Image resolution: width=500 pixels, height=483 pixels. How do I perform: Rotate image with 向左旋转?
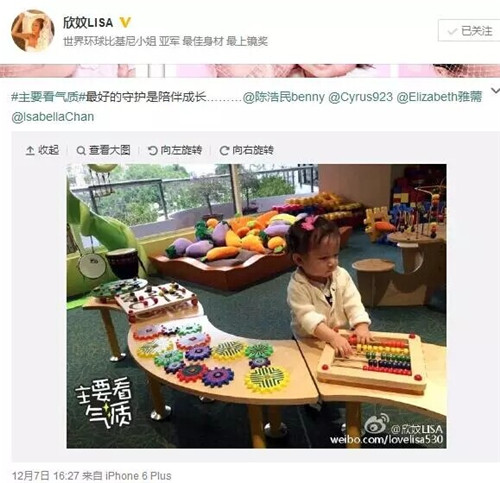[x=175, y=150]
